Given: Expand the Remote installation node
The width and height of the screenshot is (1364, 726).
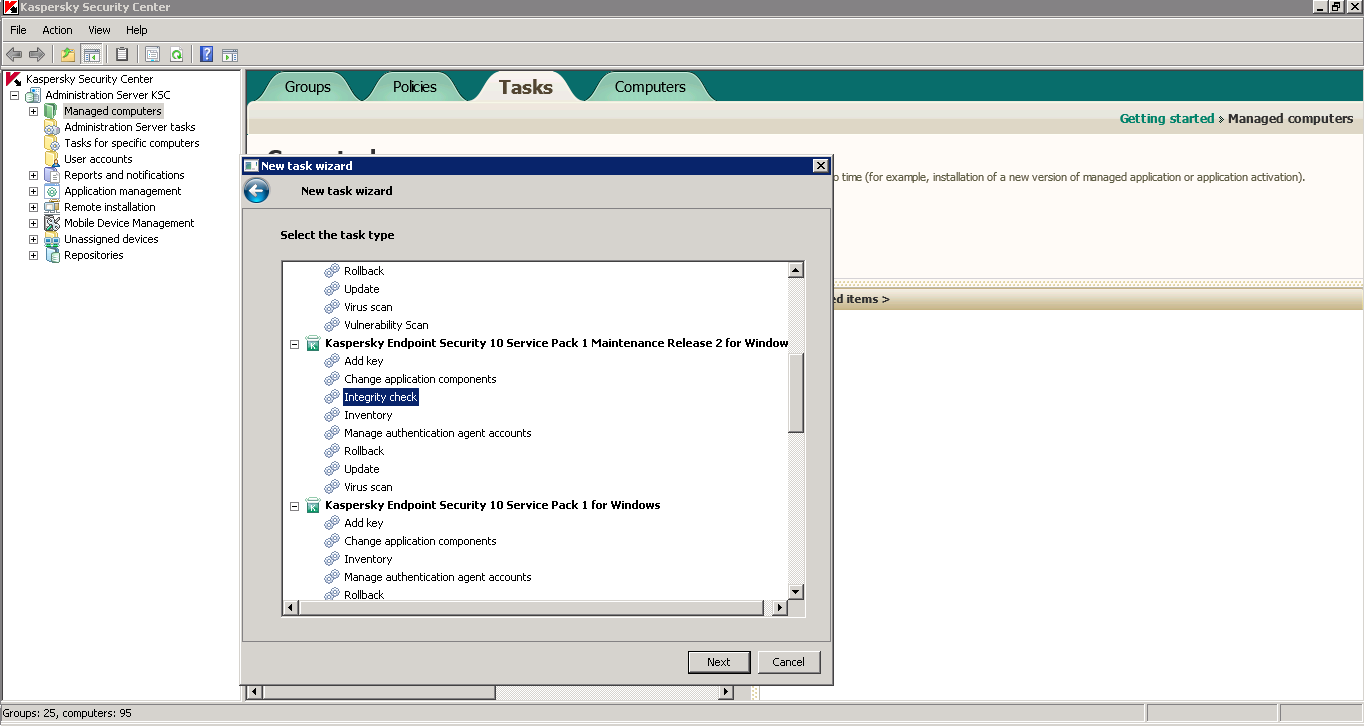Looking at the screenshot, I should 33,207.
